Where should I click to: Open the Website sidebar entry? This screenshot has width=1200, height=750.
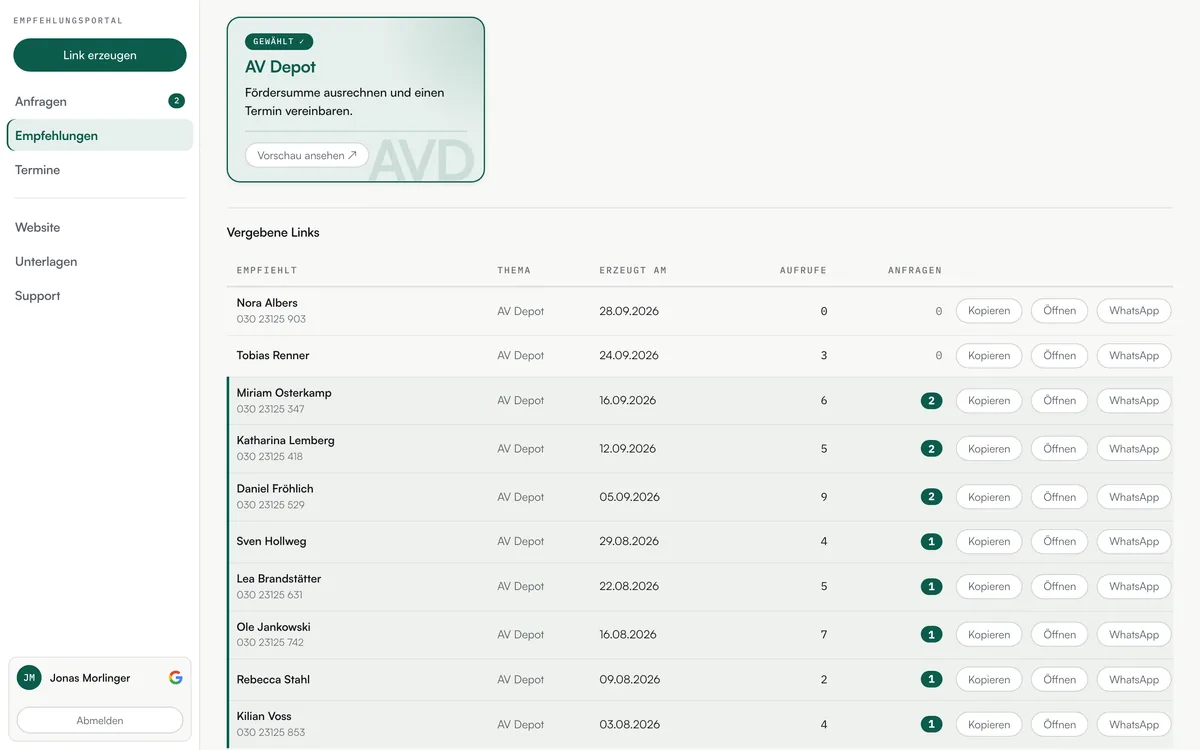coord(100,227)
